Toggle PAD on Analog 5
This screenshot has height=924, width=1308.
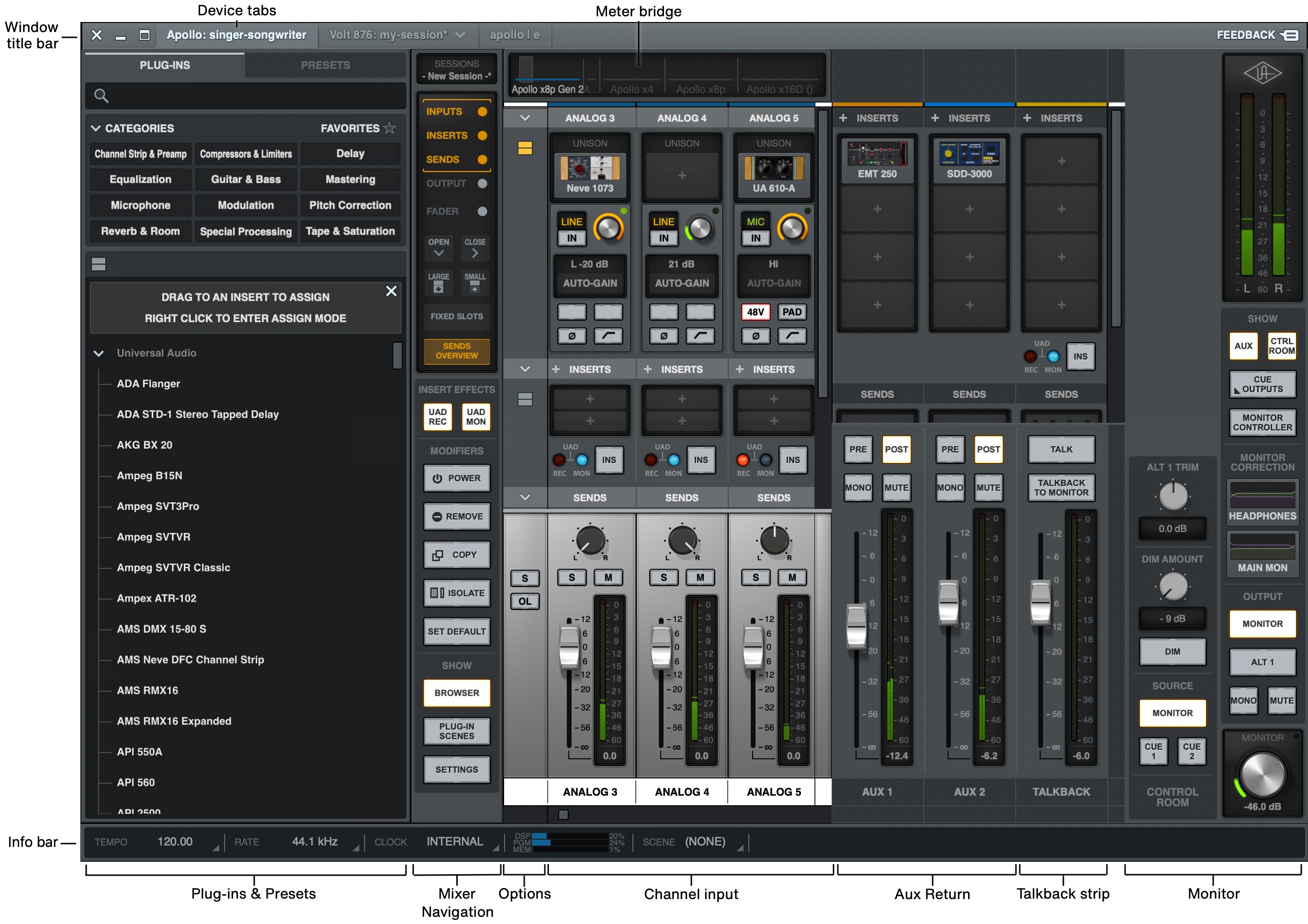(x=792, y=312)
